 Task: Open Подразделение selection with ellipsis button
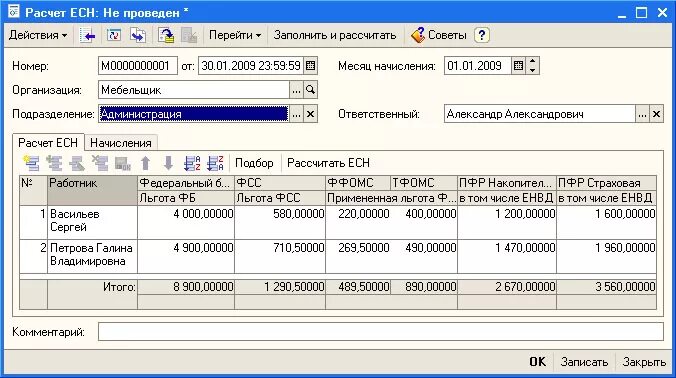tap(296, 114)
